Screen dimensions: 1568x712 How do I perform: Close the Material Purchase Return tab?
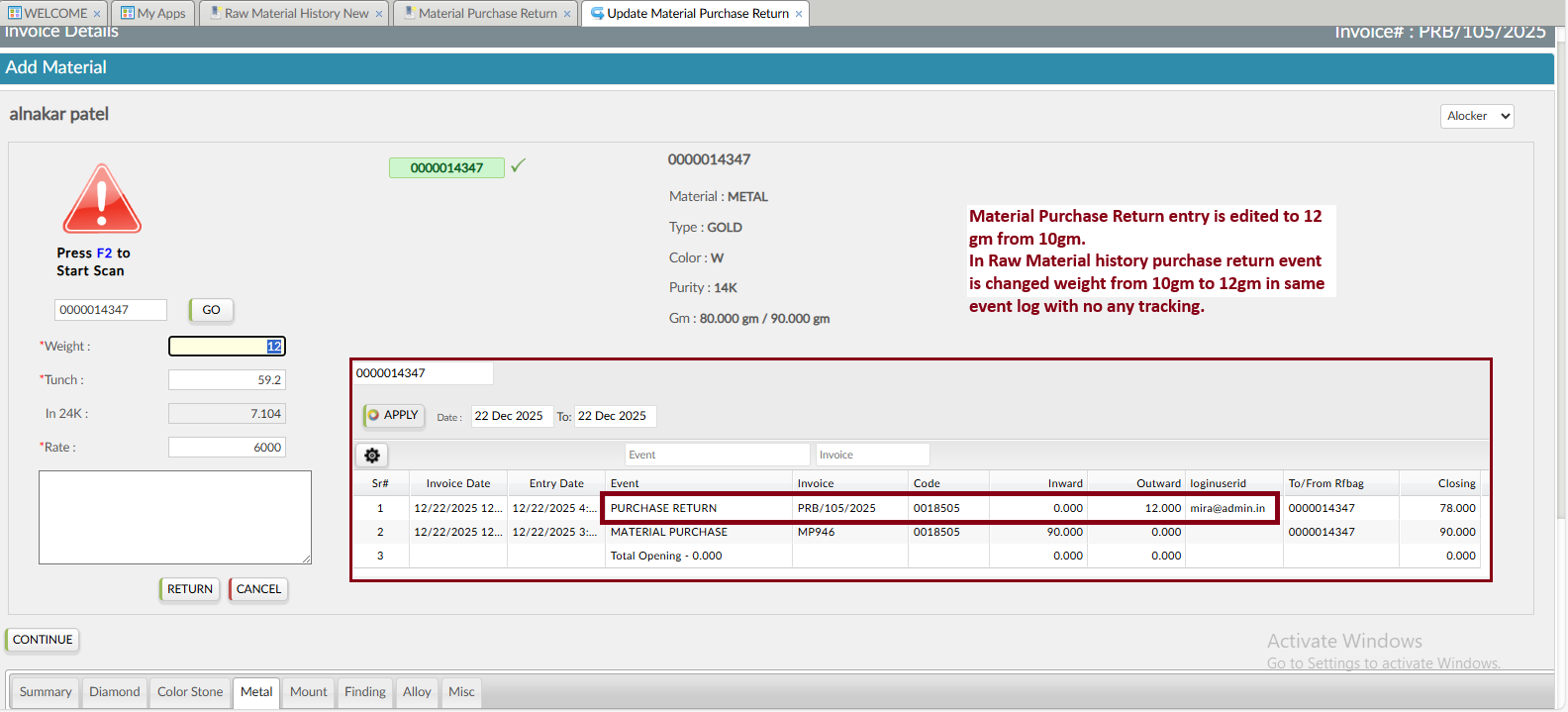point(567,14)
